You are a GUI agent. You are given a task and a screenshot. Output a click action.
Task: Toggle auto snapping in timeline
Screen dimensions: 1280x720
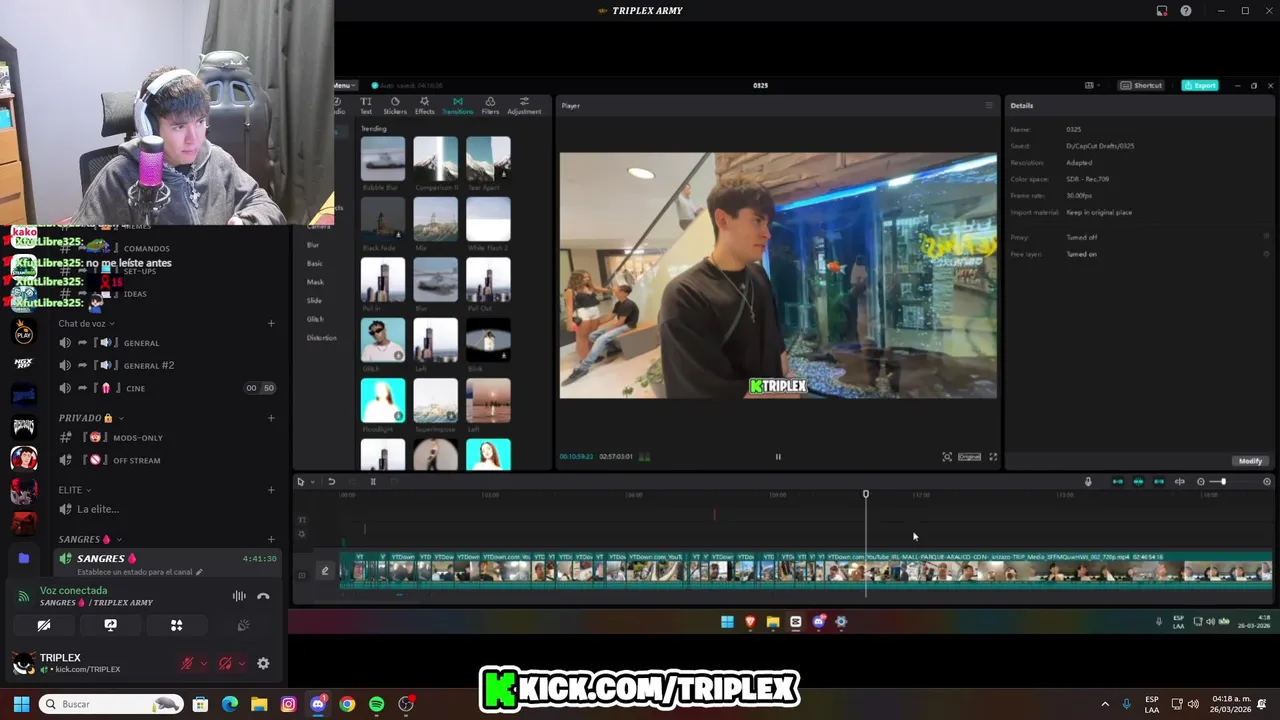point(1138,482)
